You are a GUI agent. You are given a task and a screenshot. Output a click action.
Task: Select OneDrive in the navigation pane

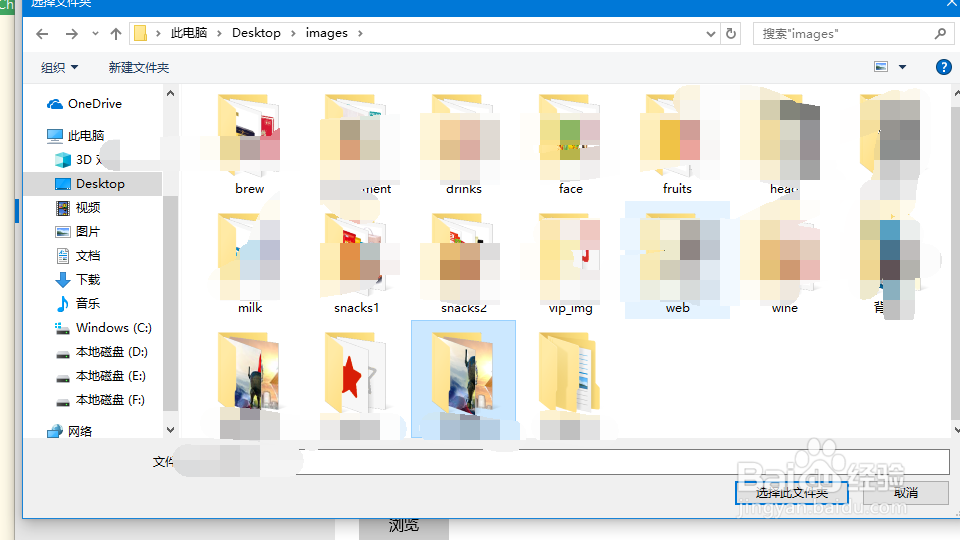(x=84, y=104)
